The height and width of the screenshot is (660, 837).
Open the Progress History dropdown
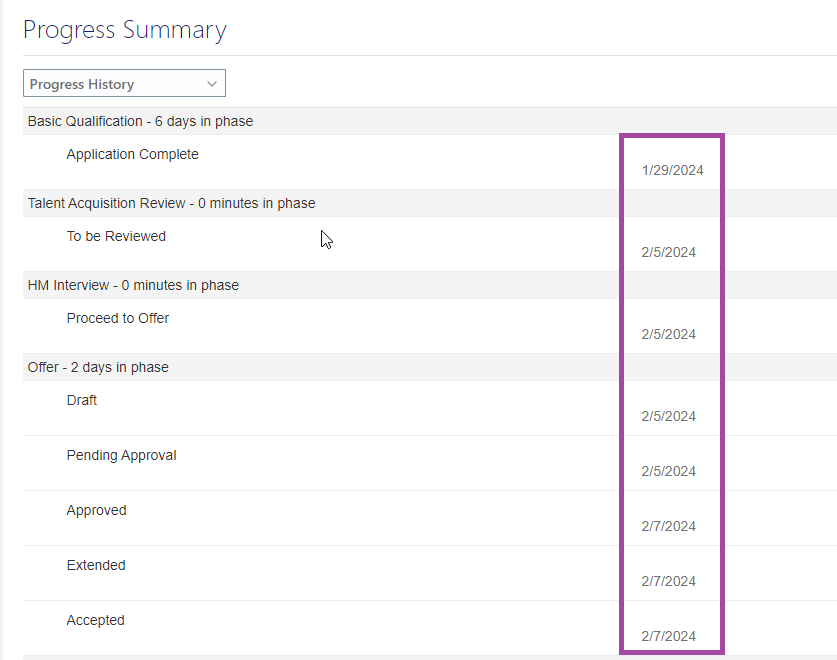(123, 83)
